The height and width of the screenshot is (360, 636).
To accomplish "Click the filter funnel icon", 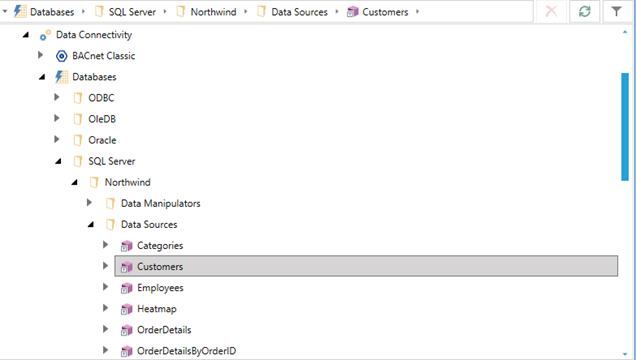I will 616,11.
